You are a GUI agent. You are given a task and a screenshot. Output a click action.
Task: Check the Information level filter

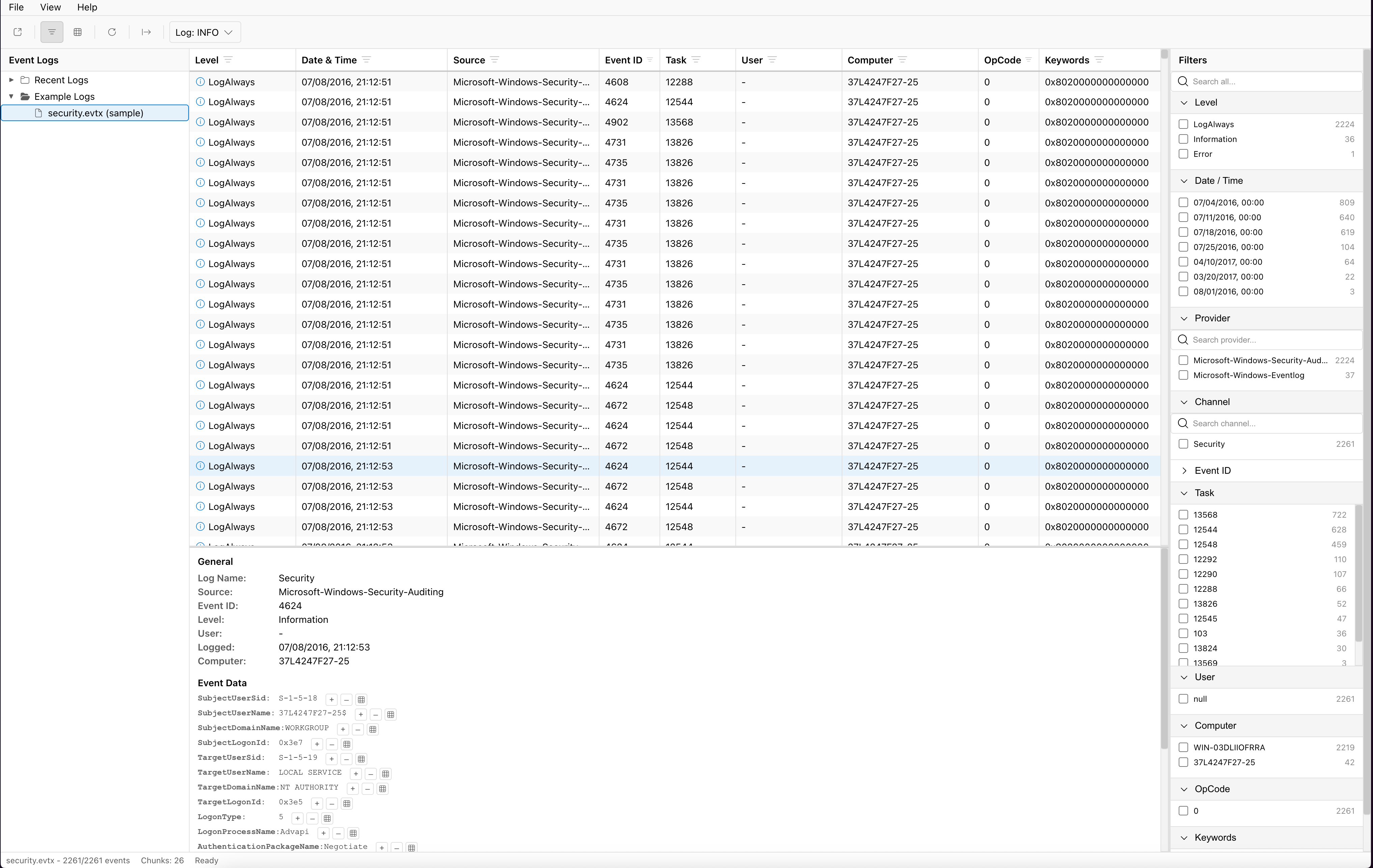[1183, 139]
